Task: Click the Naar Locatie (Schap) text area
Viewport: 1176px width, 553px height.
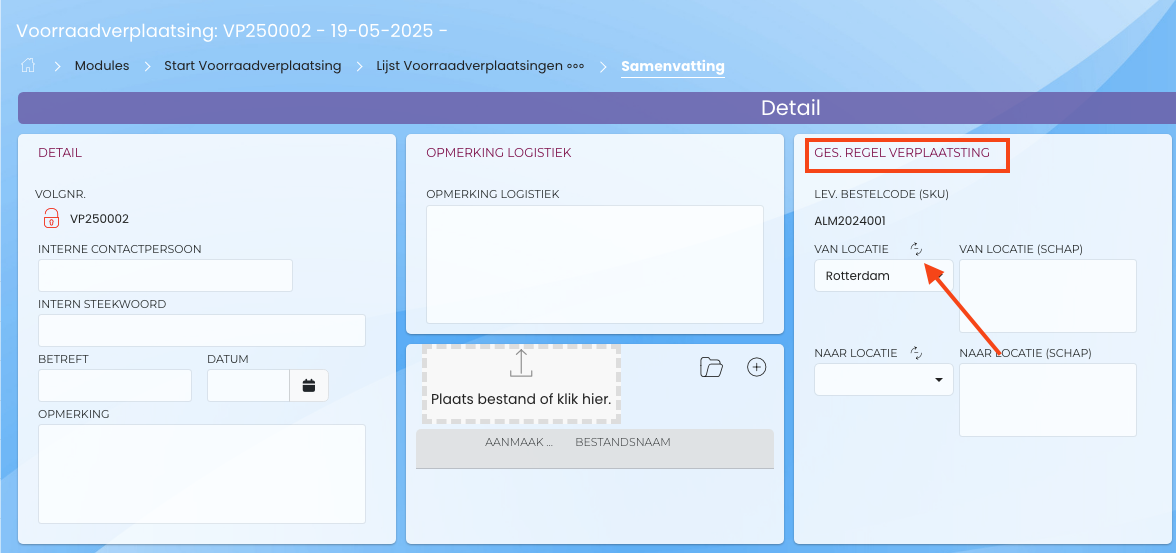Action: click(x=1048, y=400)
